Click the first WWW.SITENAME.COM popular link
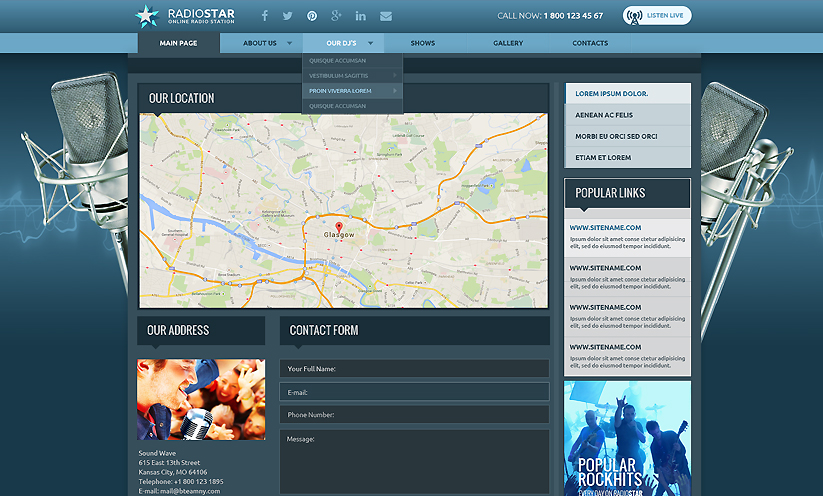The image size is (823, 496). click(x=605, y=227)
